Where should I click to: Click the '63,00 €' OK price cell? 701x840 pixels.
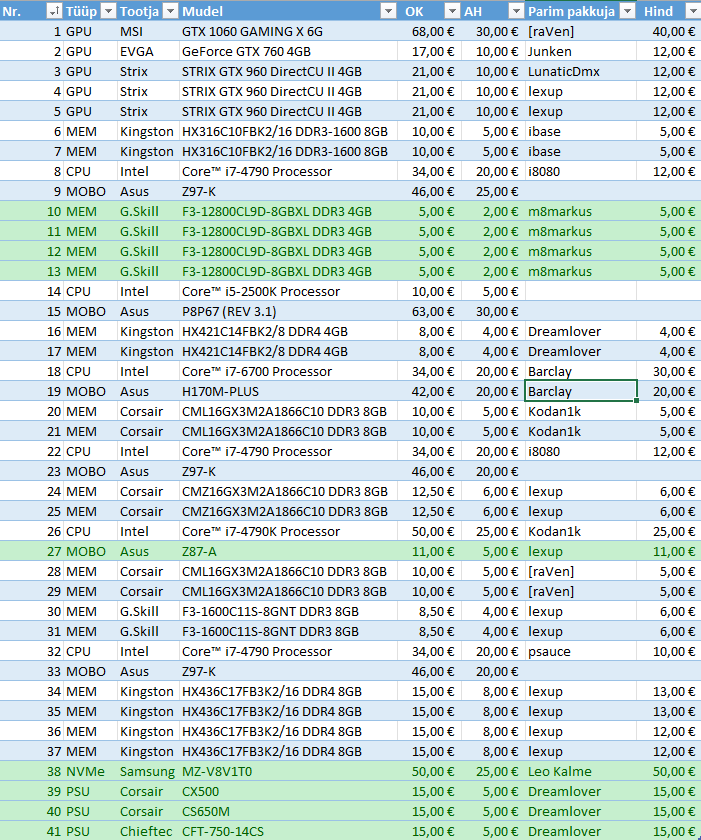(429, 312)
